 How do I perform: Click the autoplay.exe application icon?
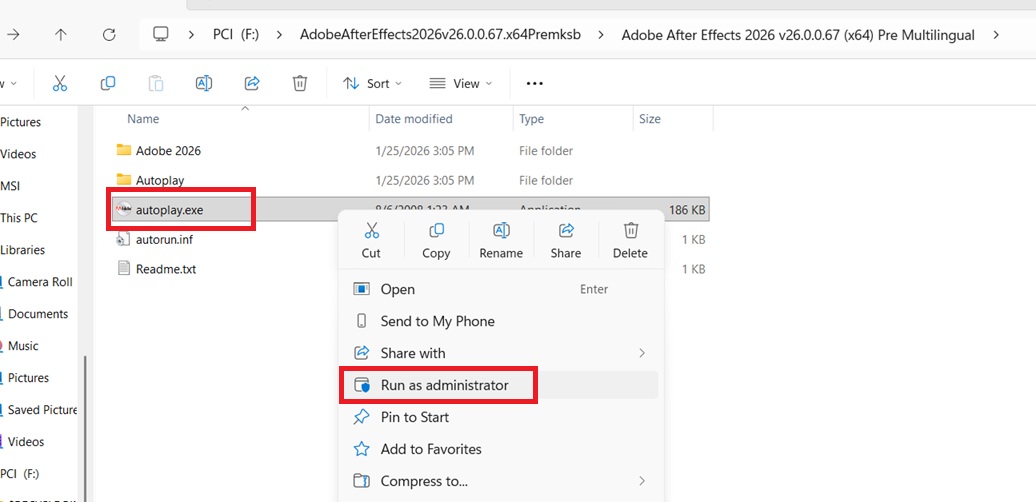(124, 210)
